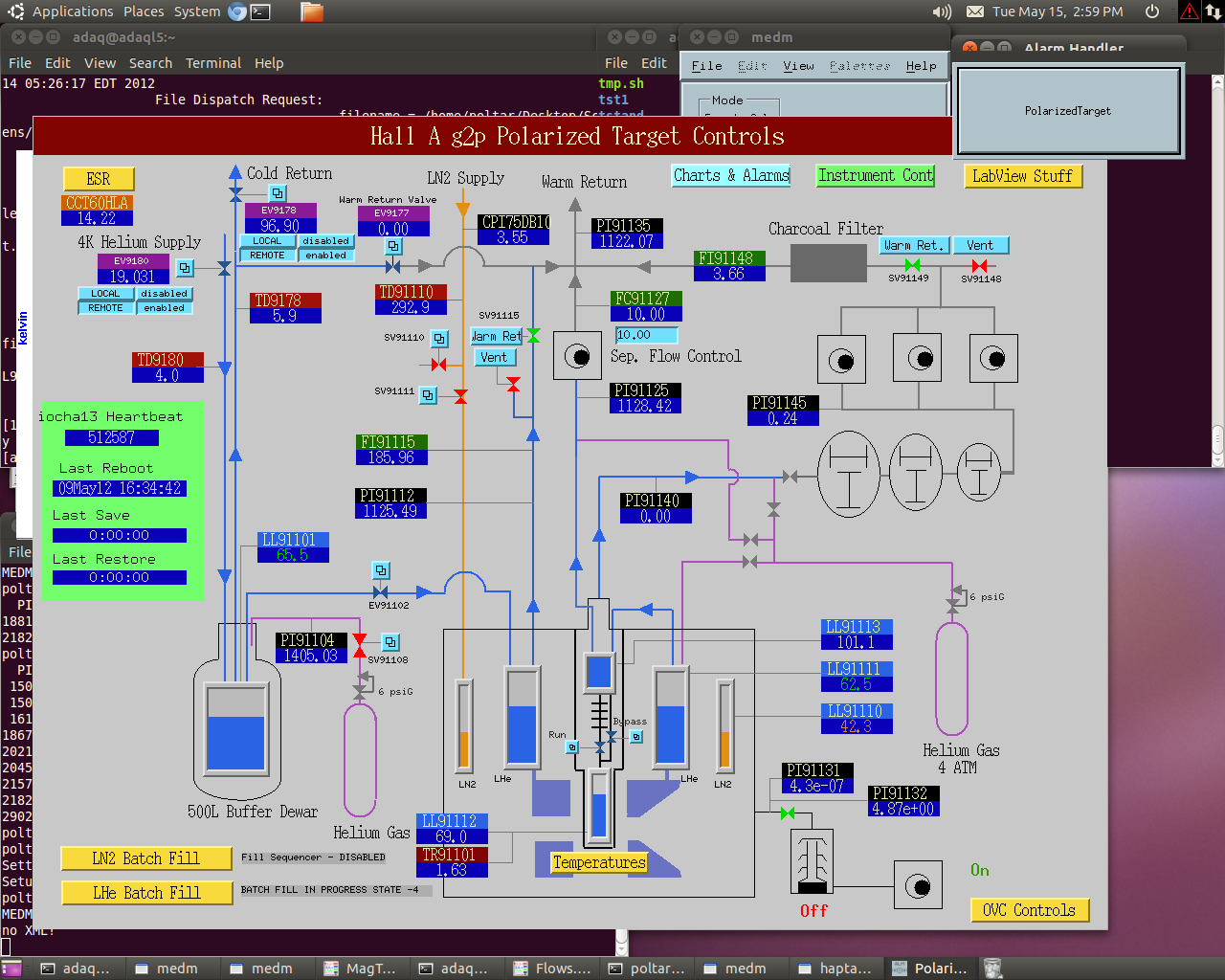
Task: Click Warm Ret. button by Charcoal Filter
Action: tap(913, 245)
